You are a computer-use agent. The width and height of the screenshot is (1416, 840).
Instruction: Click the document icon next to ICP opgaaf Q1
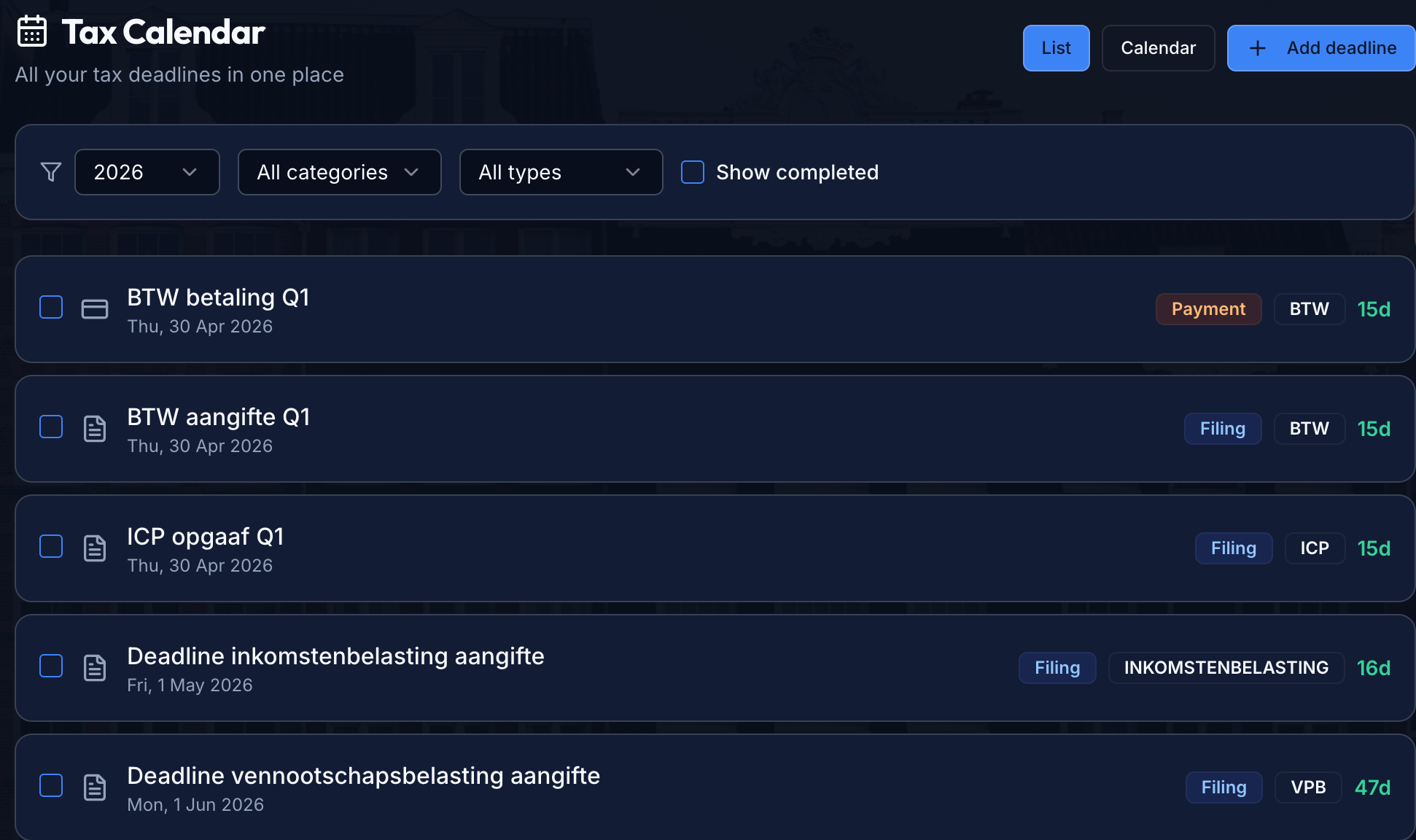tap(95, 548)
